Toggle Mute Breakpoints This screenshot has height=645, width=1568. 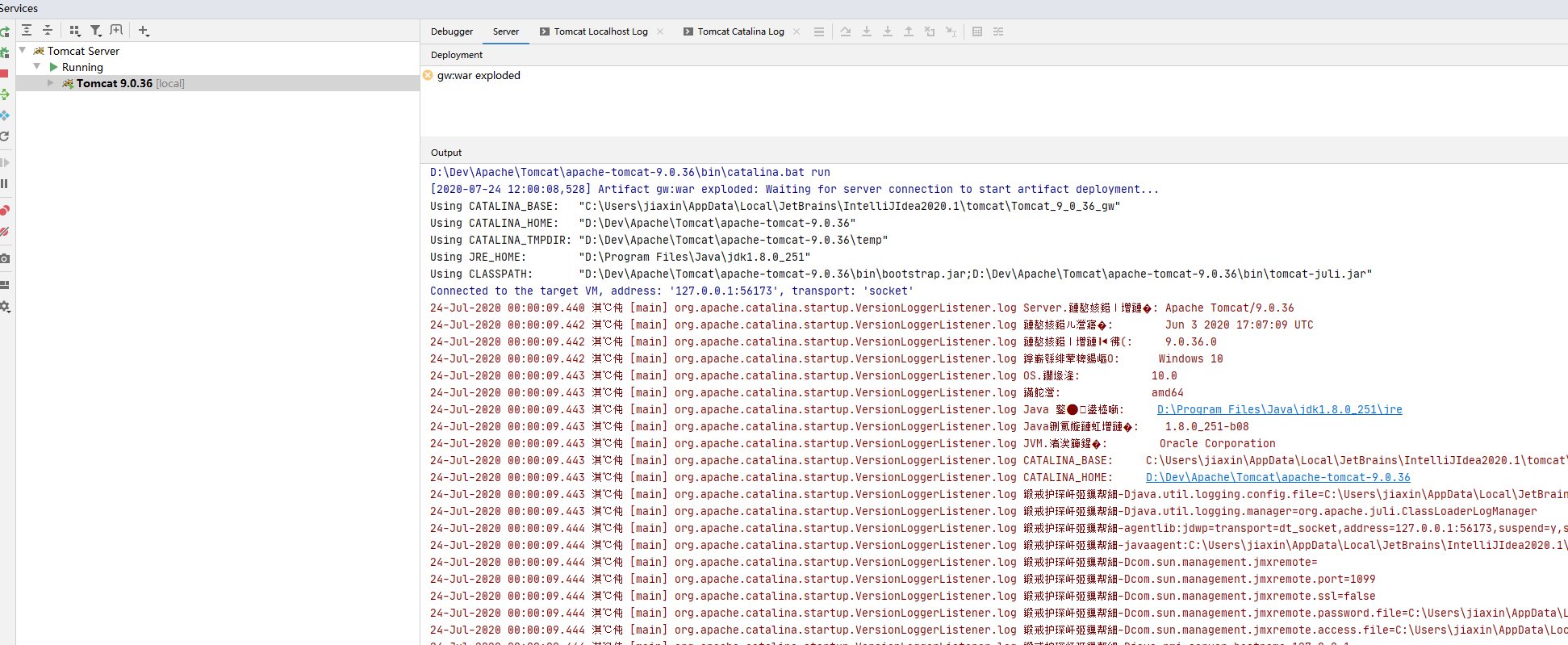4,232
